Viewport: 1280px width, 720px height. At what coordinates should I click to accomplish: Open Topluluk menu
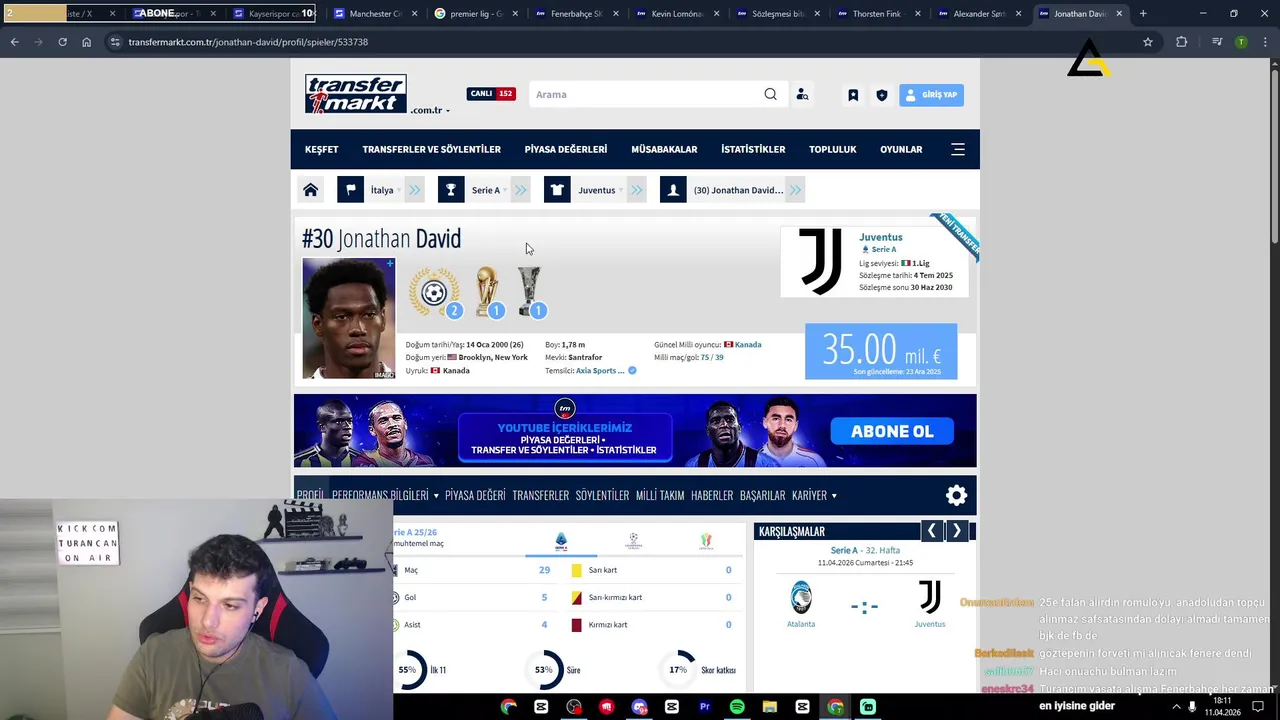[x=833, y=149]
